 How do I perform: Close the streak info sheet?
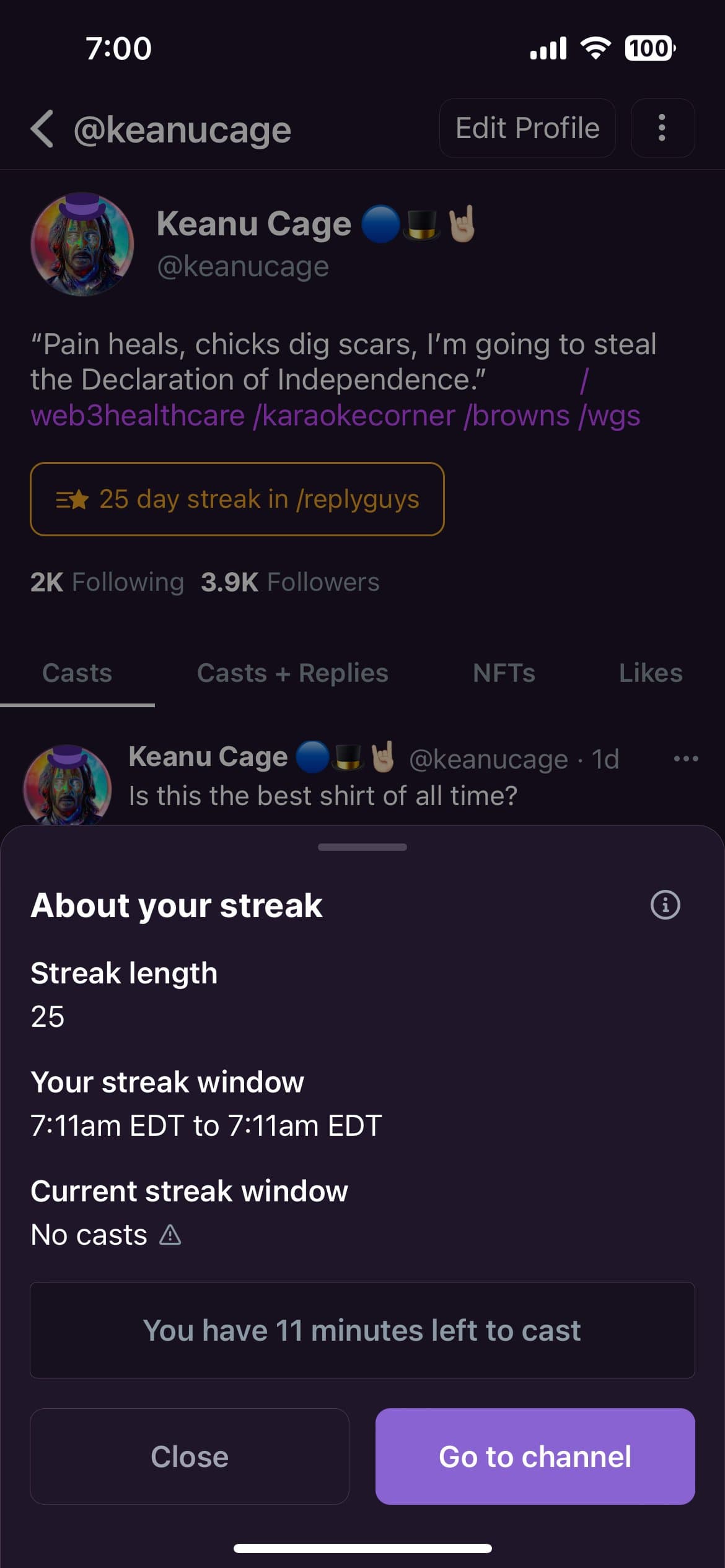(x=189, y=1457)
